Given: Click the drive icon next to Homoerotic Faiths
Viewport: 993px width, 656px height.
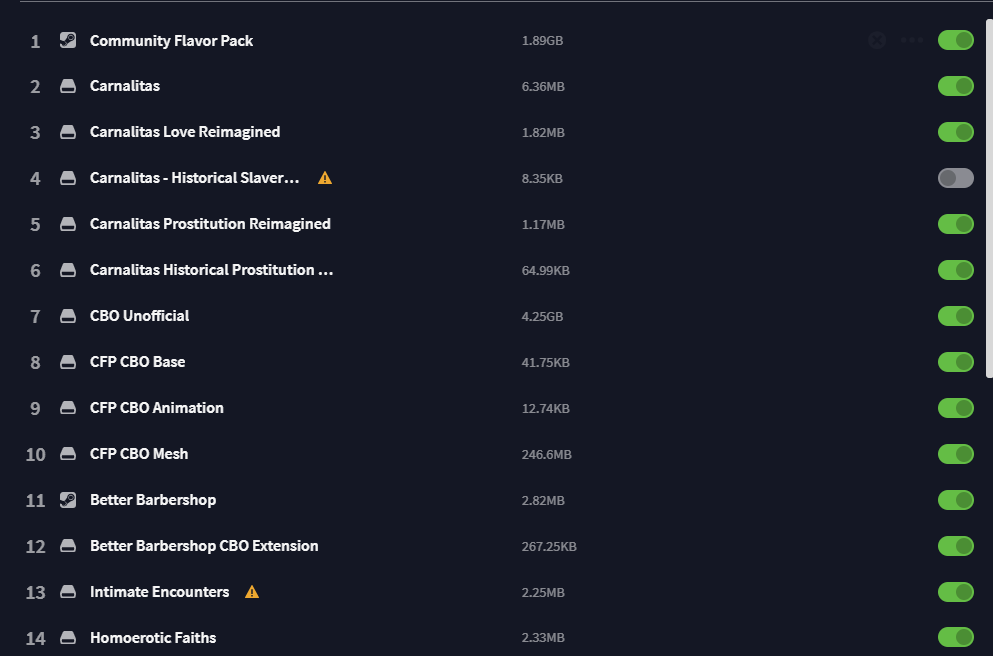Looking at the screenshot, I should coord(68,638).
